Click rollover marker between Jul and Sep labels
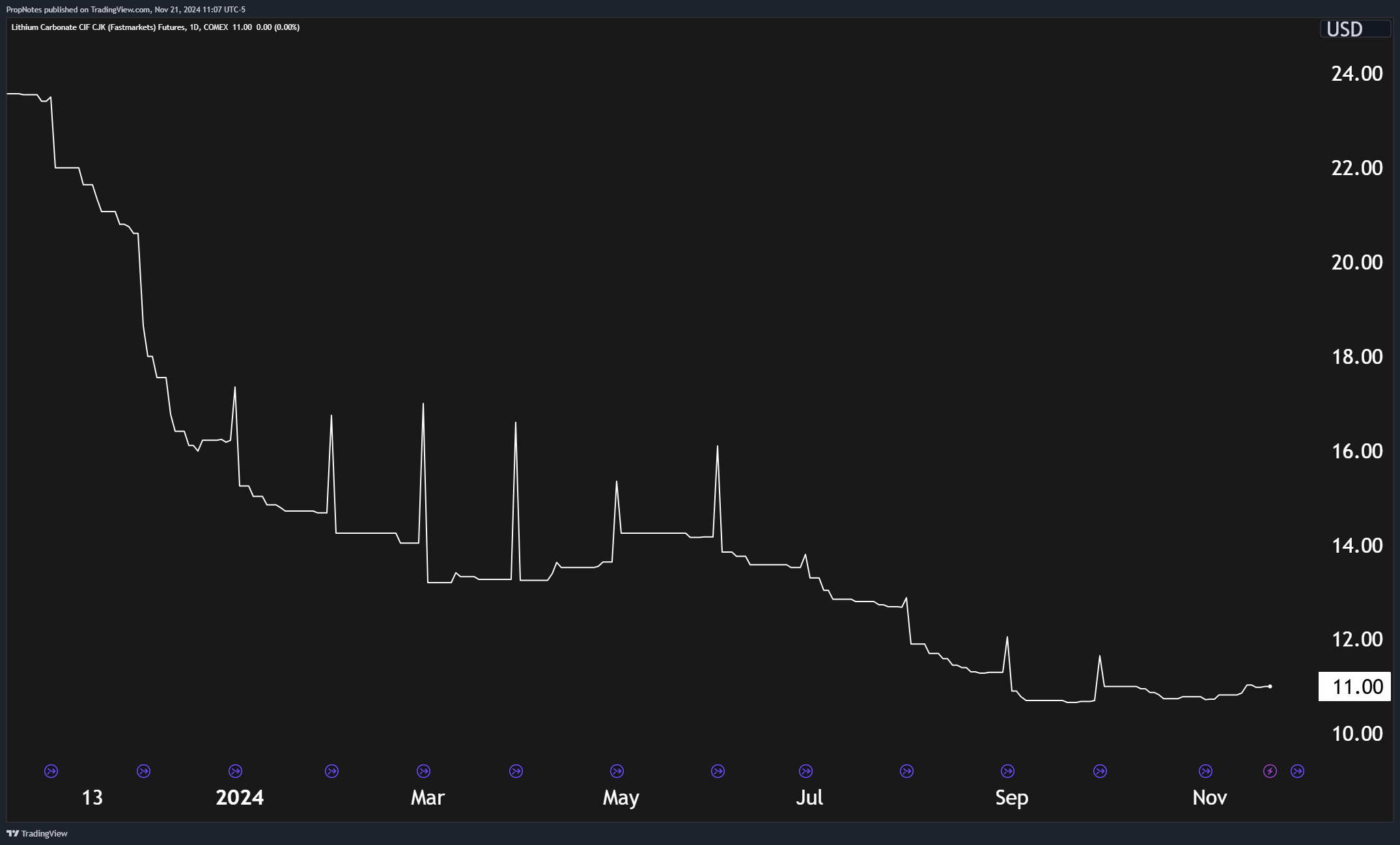Screen dimensions: 1400x845 point(906,771)
